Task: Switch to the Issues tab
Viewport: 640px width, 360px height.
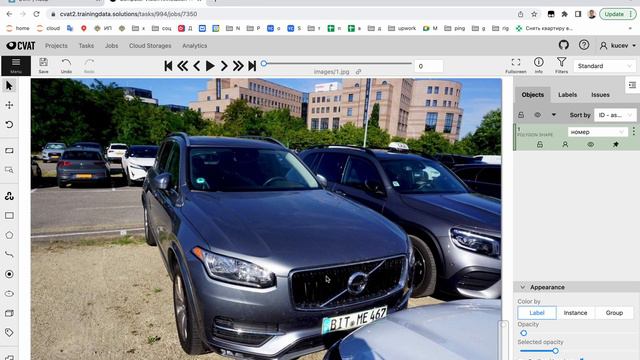Action: click(x=600, y=95)
